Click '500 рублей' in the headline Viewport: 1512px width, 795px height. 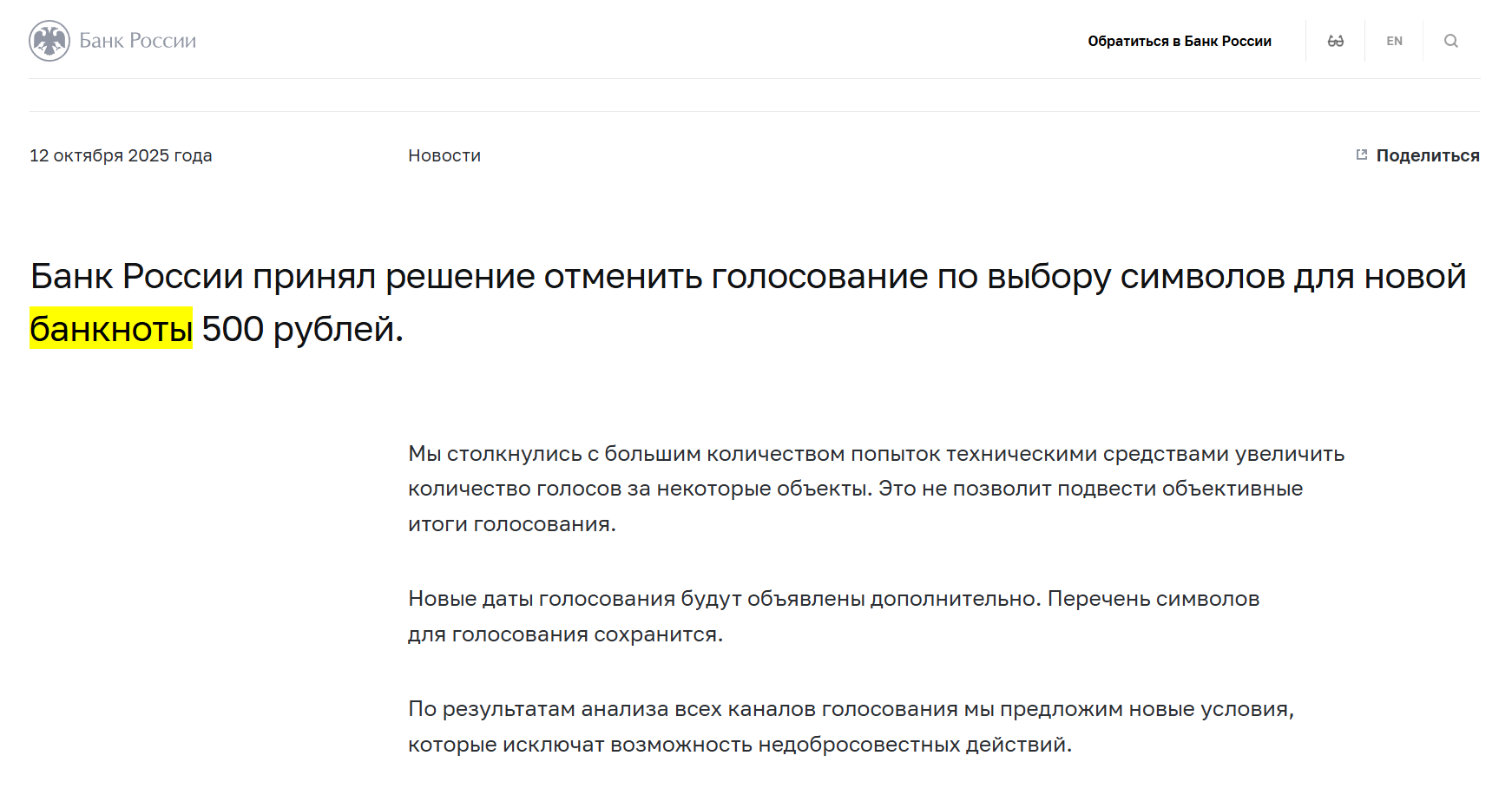[x=302, y=329]
